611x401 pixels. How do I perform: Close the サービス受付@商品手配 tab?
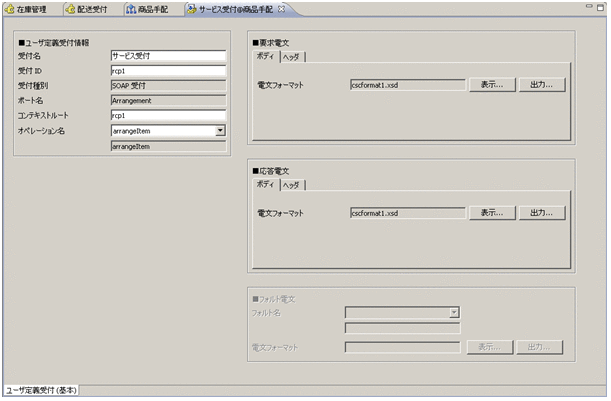pos(281,9)
